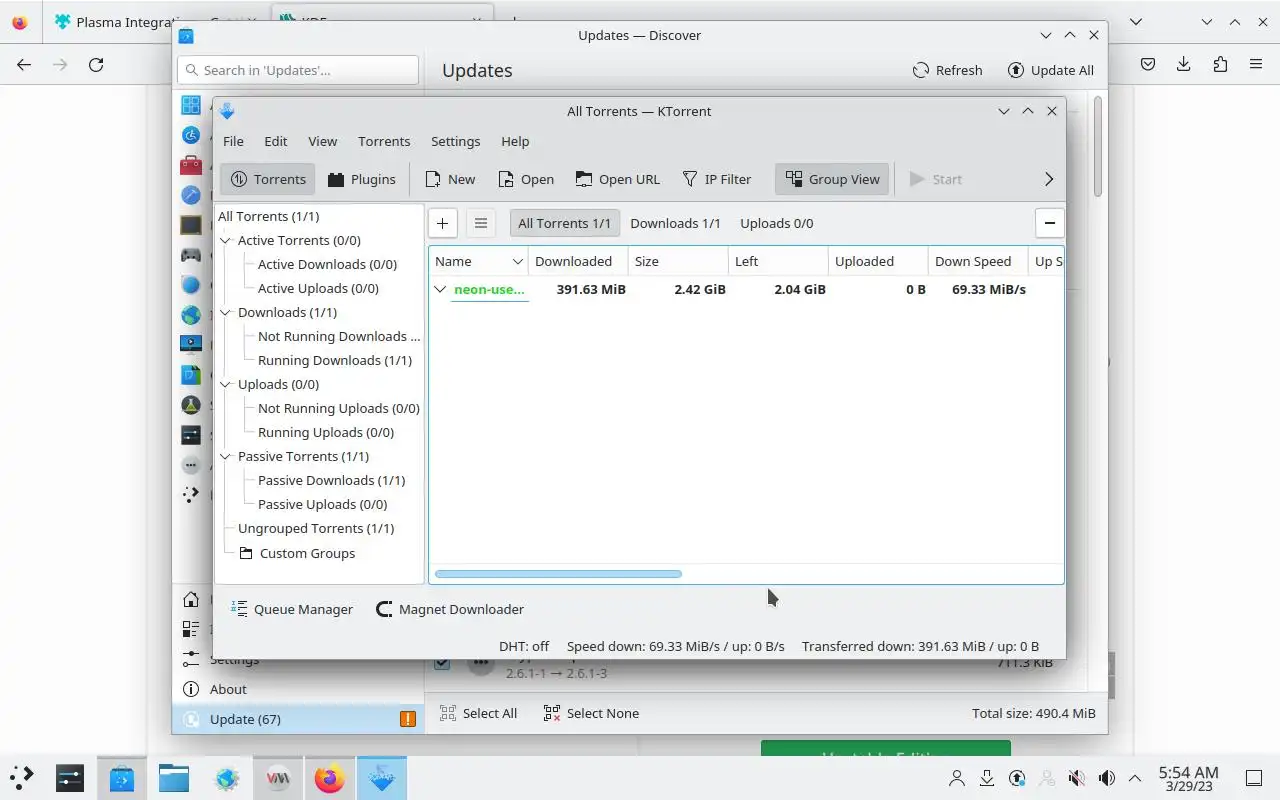Click the minus button beside the tabs
The image size is (1280, 800).
pyautogui.click(x=1049, y=223)
